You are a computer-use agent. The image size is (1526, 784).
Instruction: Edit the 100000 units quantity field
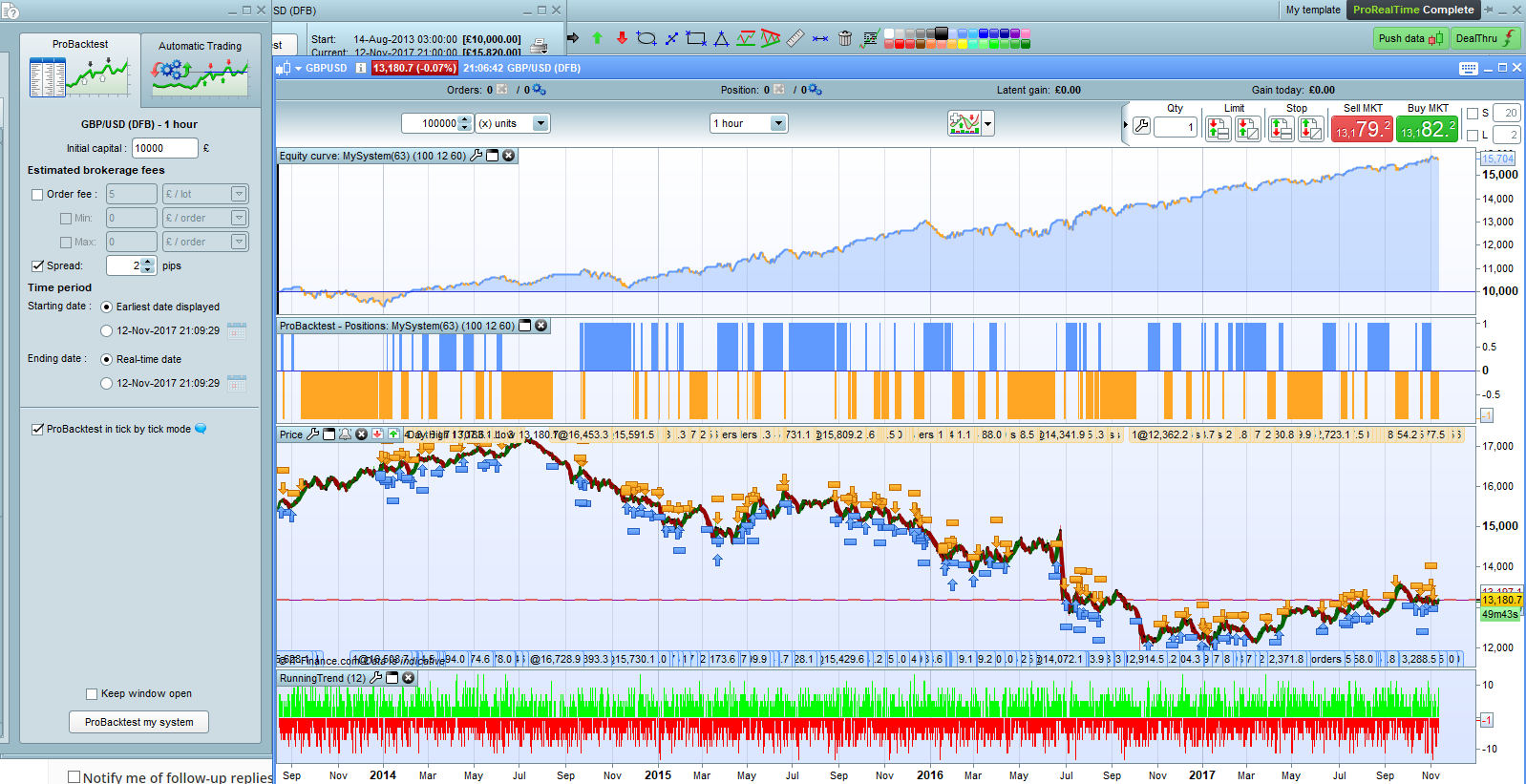[x=430, y=123]
